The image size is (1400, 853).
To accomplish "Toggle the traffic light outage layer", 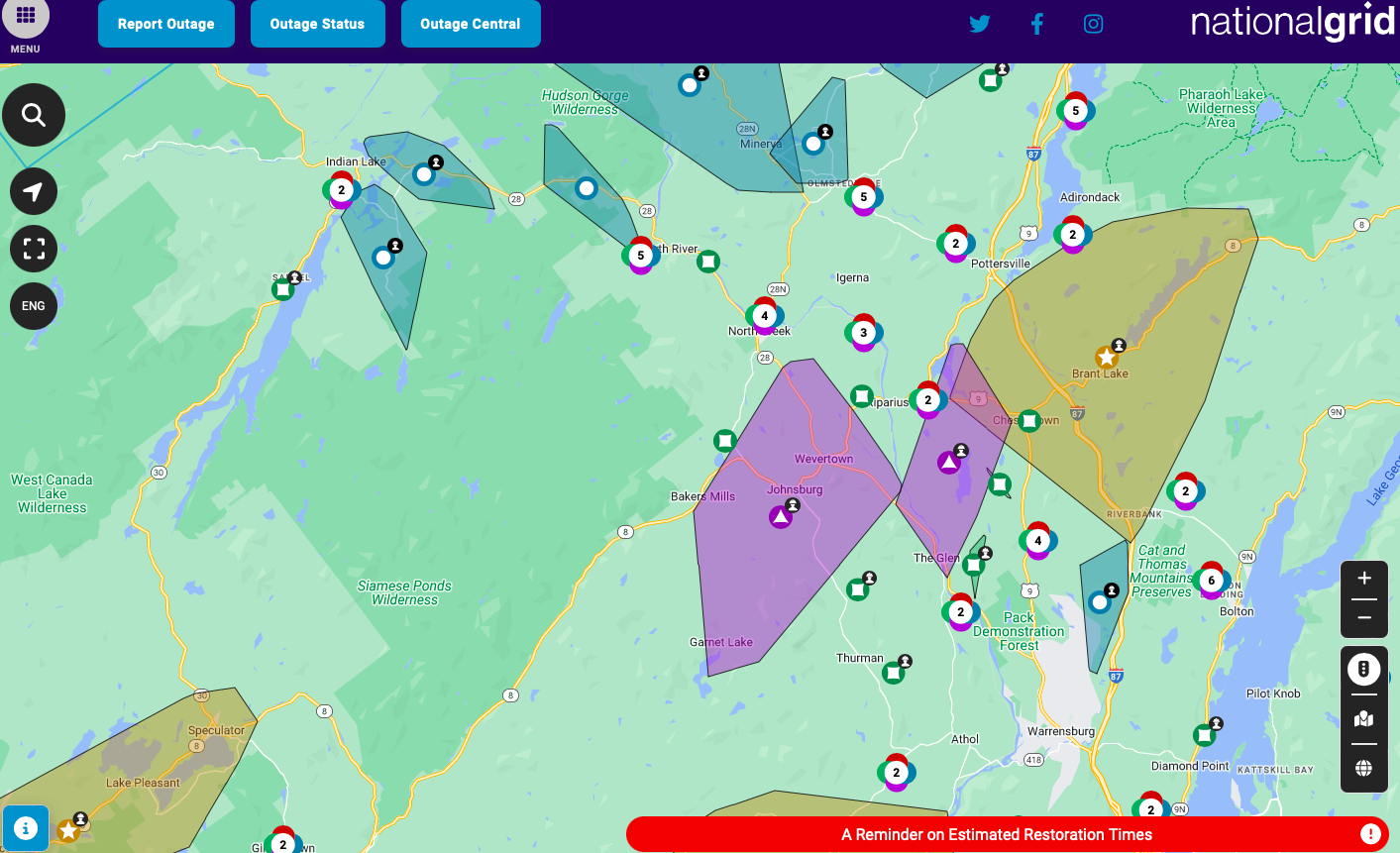I will 1364,670.
